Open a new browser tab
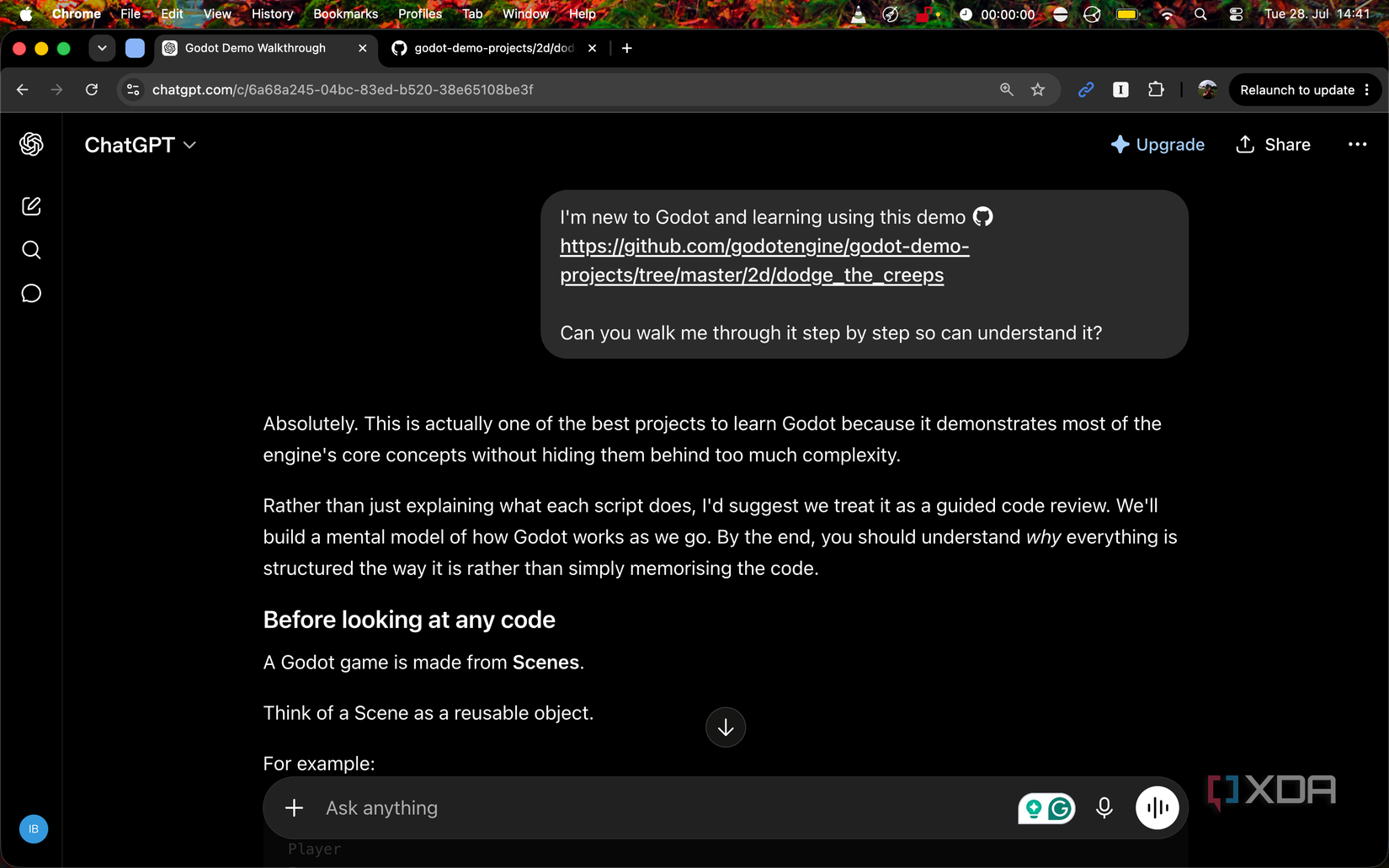The width and height of the screenshot is (1389, 868). (627, 48)
